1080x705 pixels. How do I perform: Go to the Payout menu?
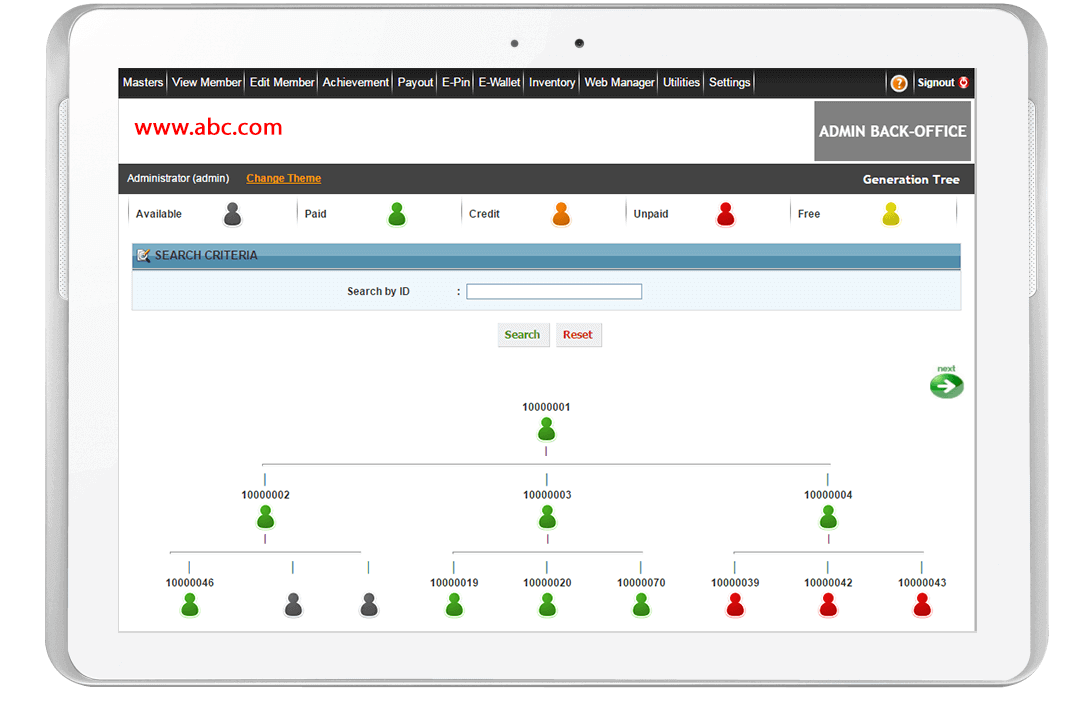tap(415, 83)
